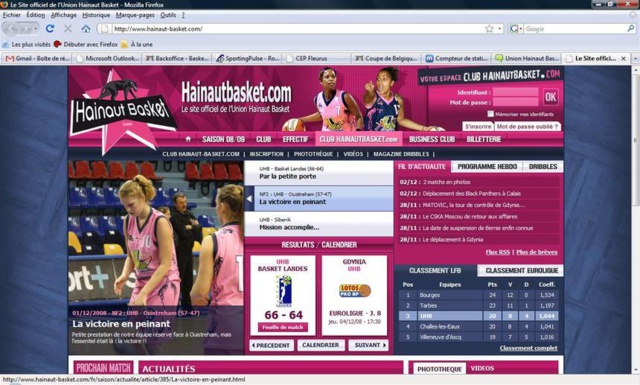Open the Fichier menu
The height and width of the screenshot is (385, 640).
click(11, 15)
